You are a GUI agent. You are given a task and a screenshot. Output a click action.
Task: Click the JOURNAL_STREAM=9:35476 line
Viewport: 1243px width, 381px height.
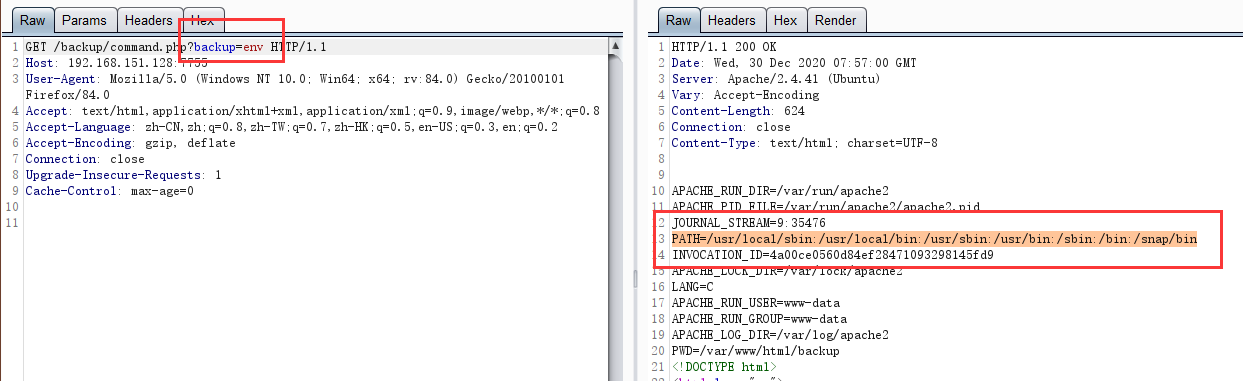click(x=748, y=223)
